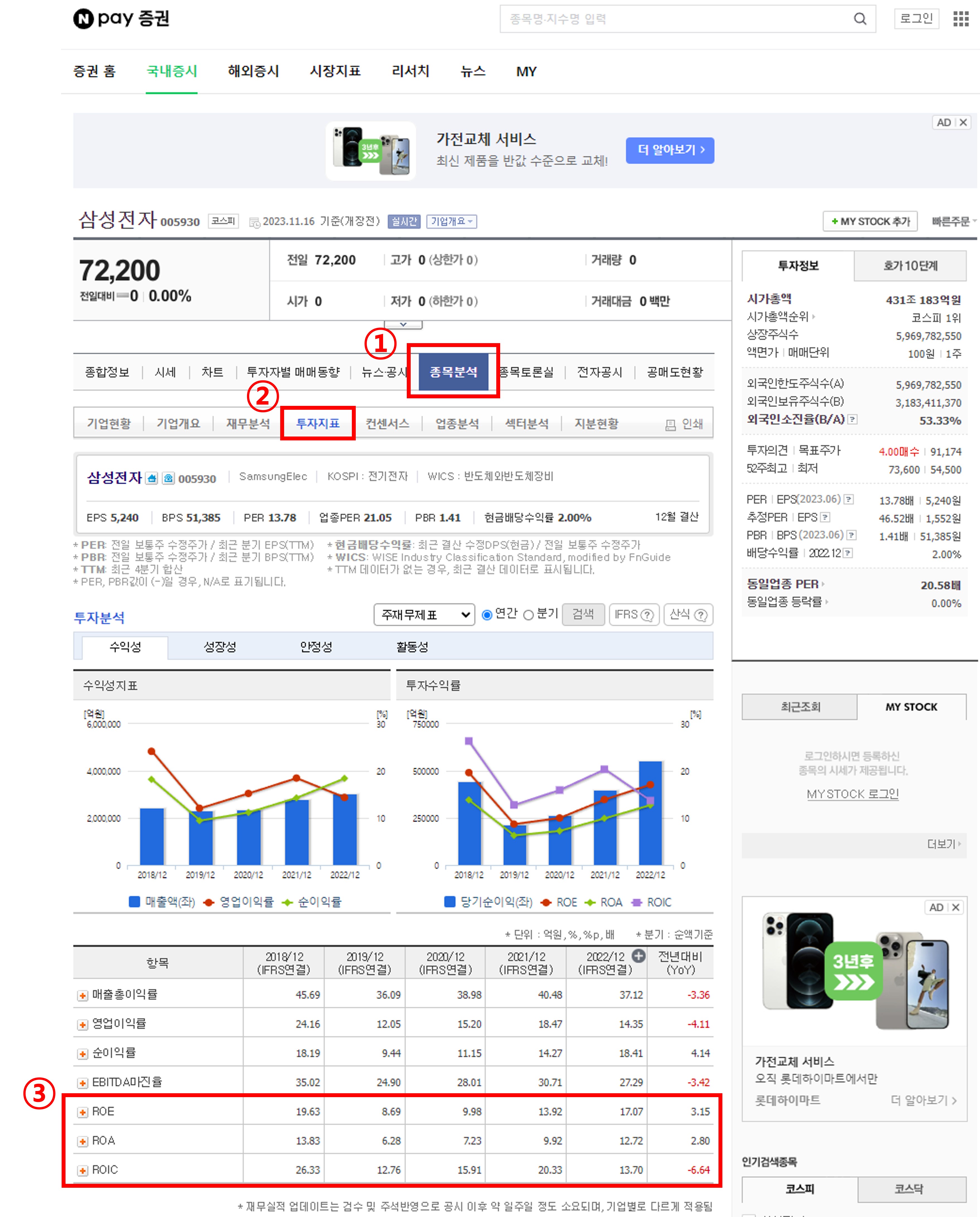The height and width of the screenshot is (1217, 980).
Task: Click the 산식 help question icon
Action: point(701,615)
